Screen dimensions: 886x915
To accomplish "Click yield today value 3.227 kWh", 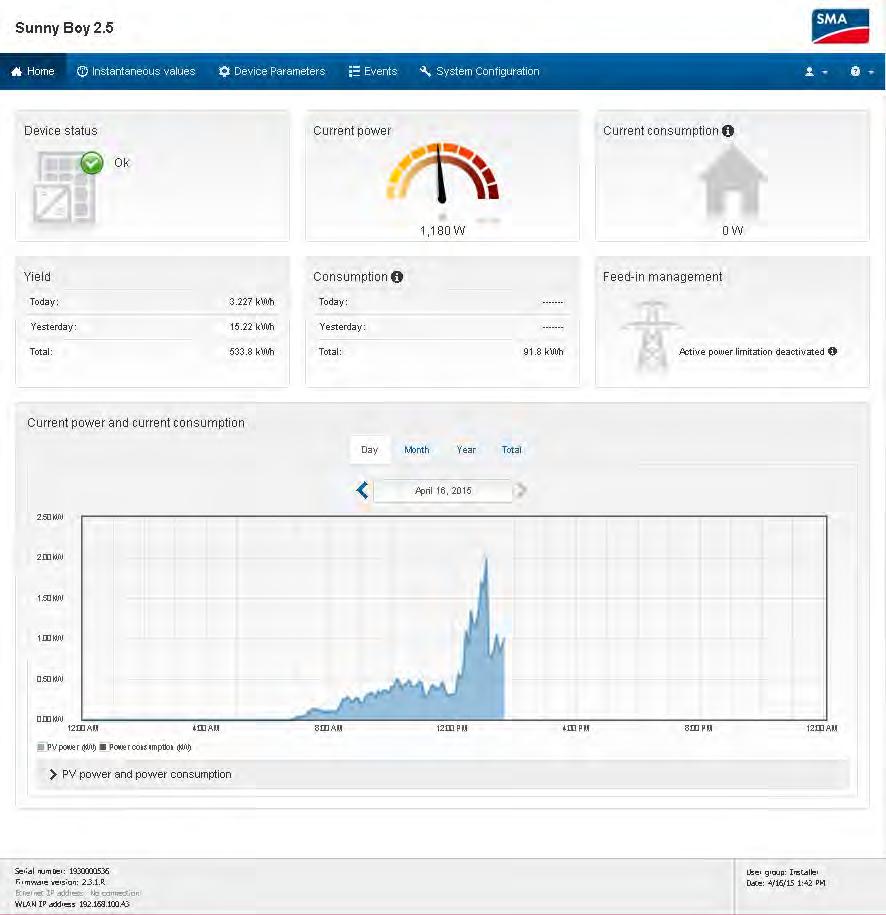I will click(252, 302).
